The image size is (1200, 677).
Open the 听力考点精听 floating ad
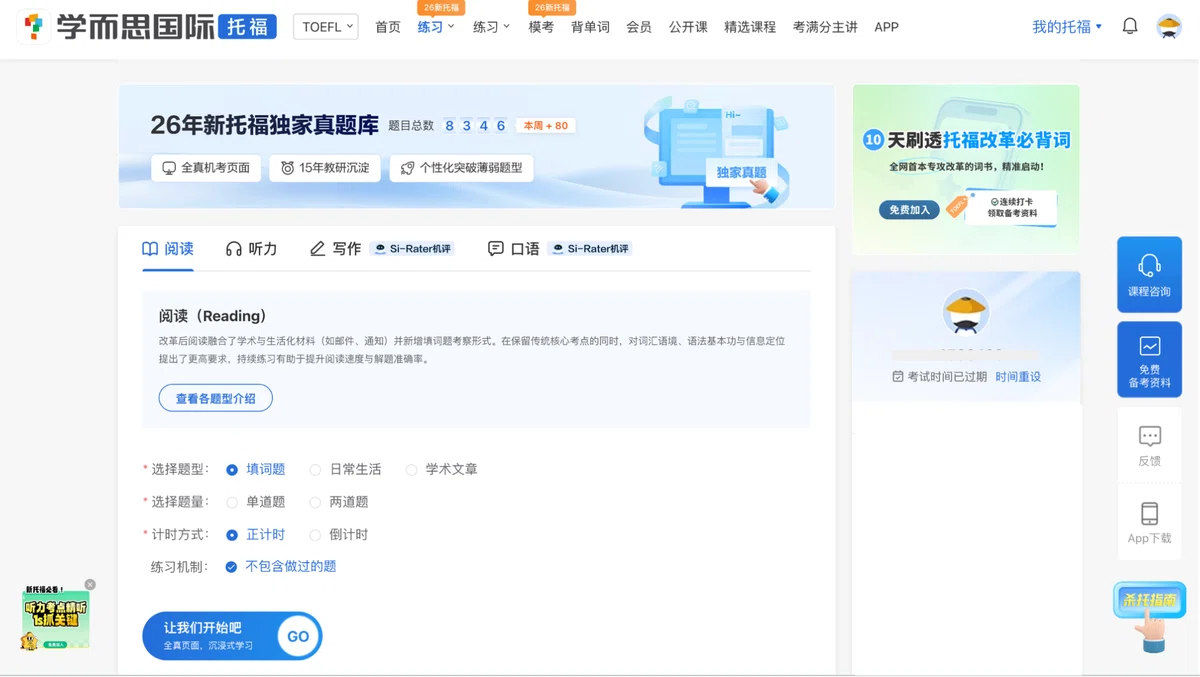(x=55, y=619)
